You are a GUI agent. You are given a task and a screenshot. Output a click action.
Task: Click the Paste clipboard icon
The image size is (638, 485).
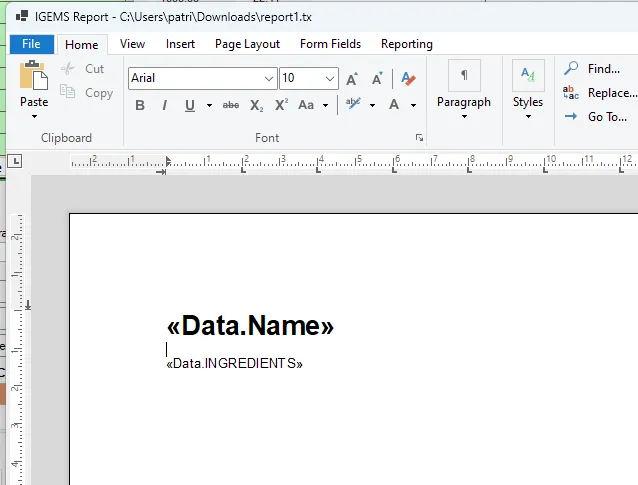point(34,75)
